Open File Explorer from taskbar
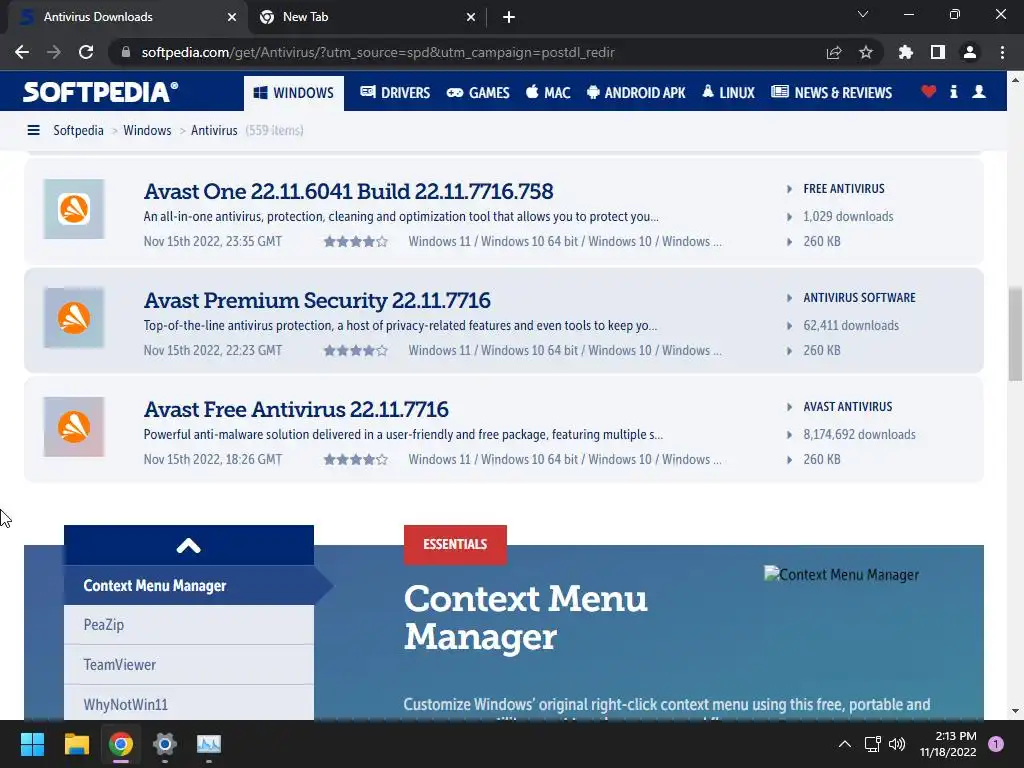The image size is (1024, 768). pyautogui.click(x=76, y=744)
